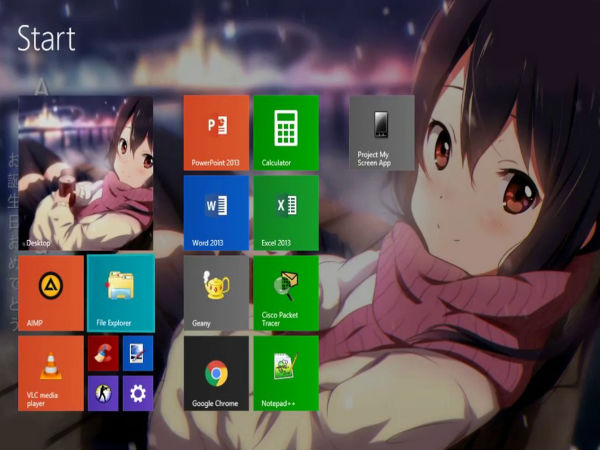Open the Excel 2013 tile

(x=286, y=211)
